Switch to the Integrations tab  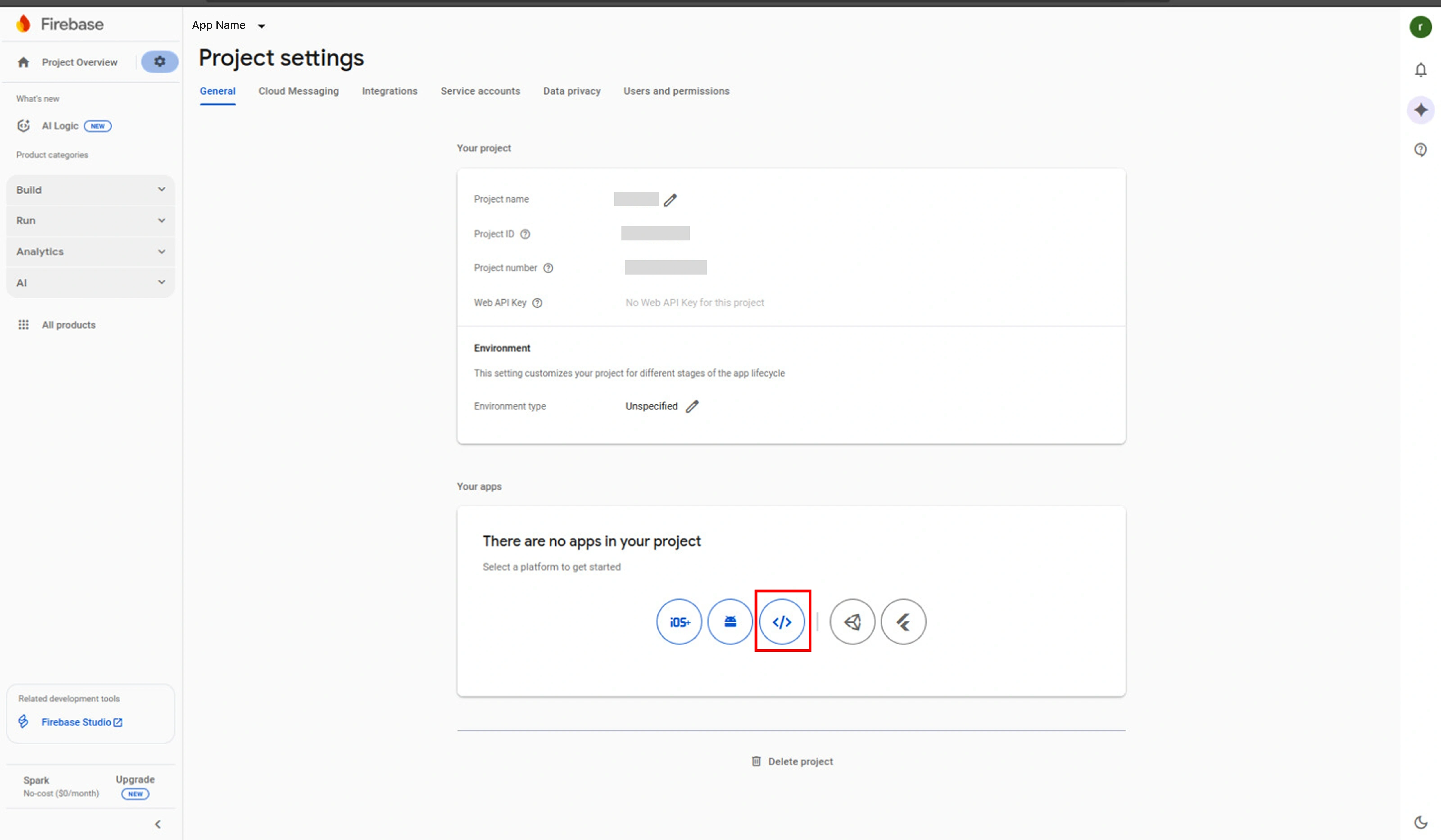[x=390, y=91]
